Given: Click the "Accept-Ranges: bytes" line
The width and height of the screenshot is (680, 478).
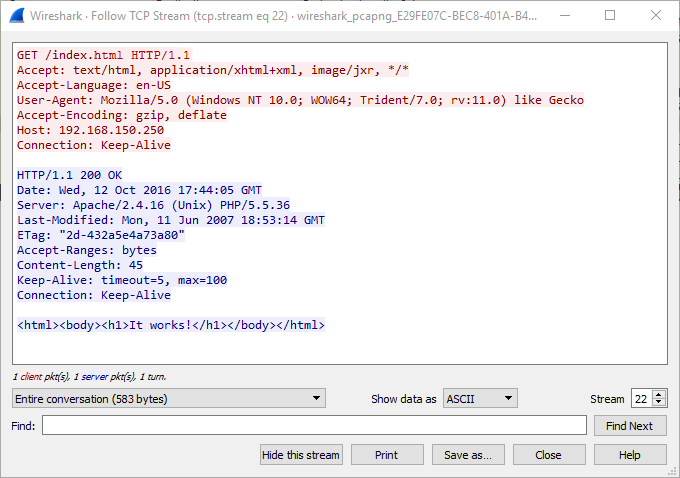Looking at the screenshot, I should point(87,250).
